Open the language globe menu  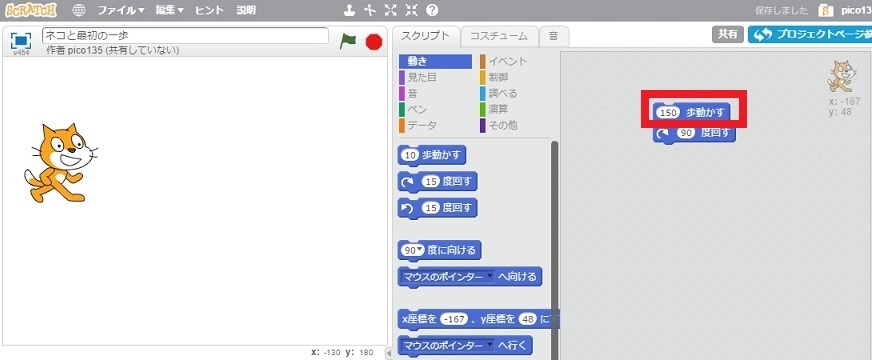tap(79, 10)
